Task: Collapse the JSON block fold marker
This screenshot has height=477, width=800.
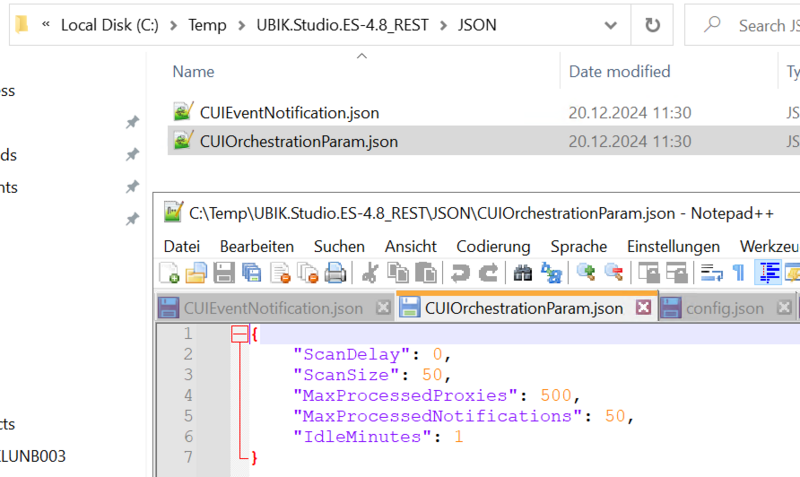Action: point(239,334)
